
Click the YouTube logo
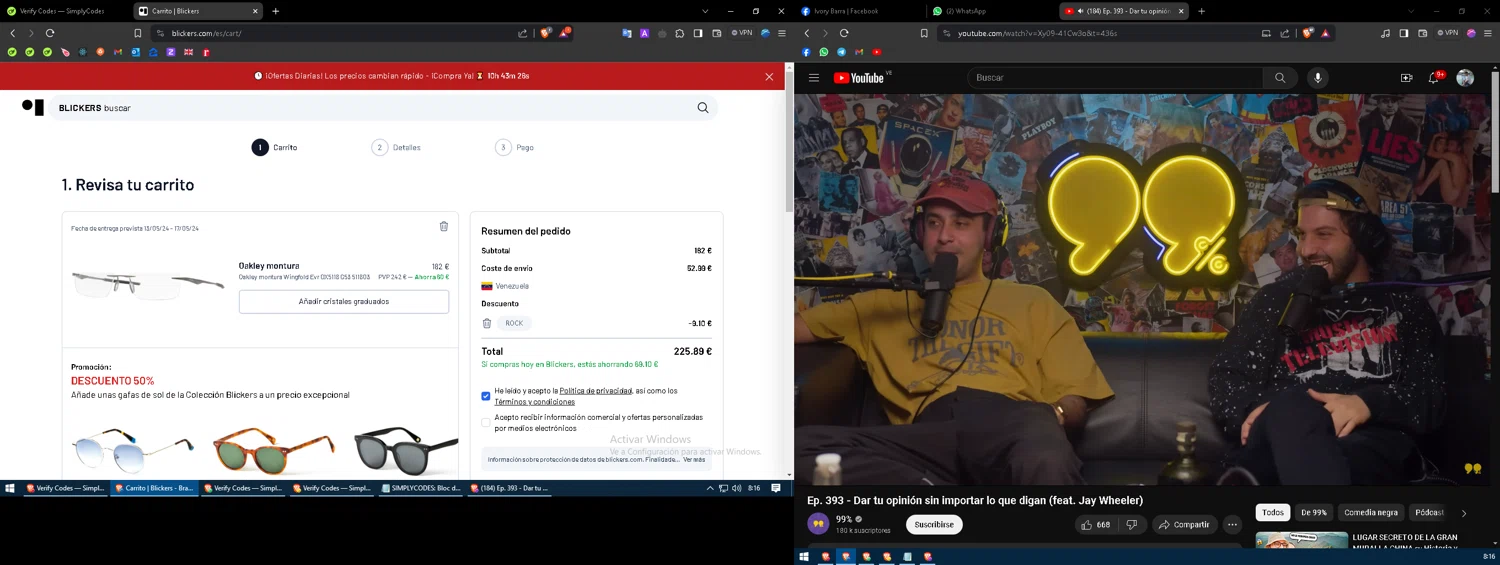click(859, 78)
